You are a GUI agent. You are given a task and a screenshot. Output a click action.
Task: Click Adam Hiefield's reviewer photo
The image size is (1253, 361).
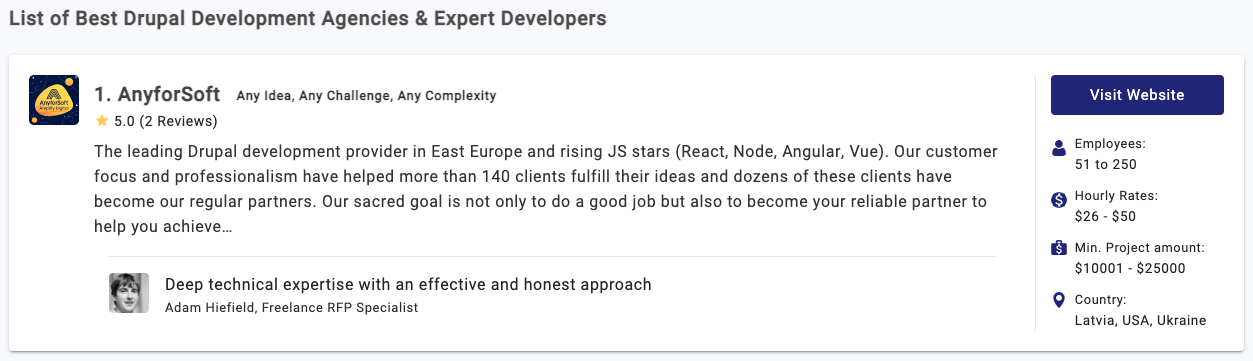pyautogui.click(x=129, y=293)
